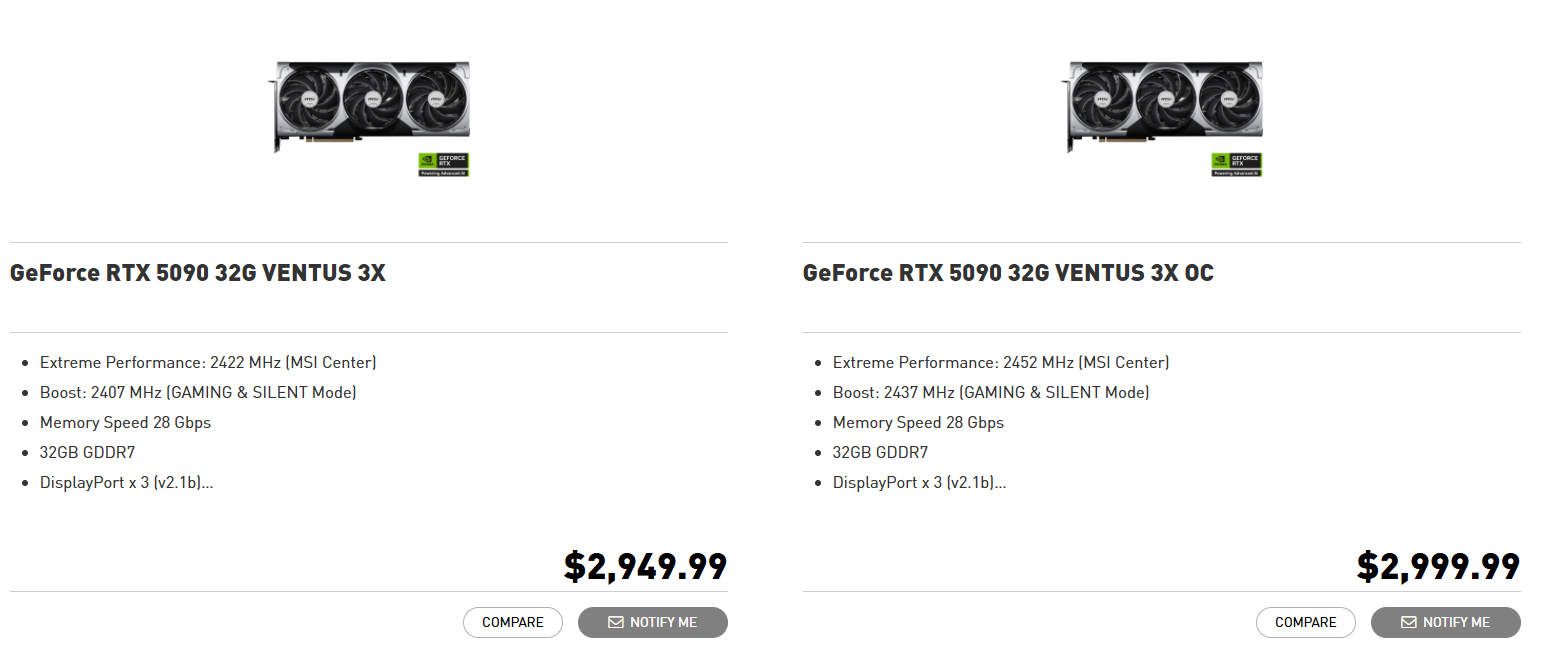This screenshot has height=665, width=1543.
Task: Click COMPARE for the $2,999.99 card
Action: (x=1306, y=622)
